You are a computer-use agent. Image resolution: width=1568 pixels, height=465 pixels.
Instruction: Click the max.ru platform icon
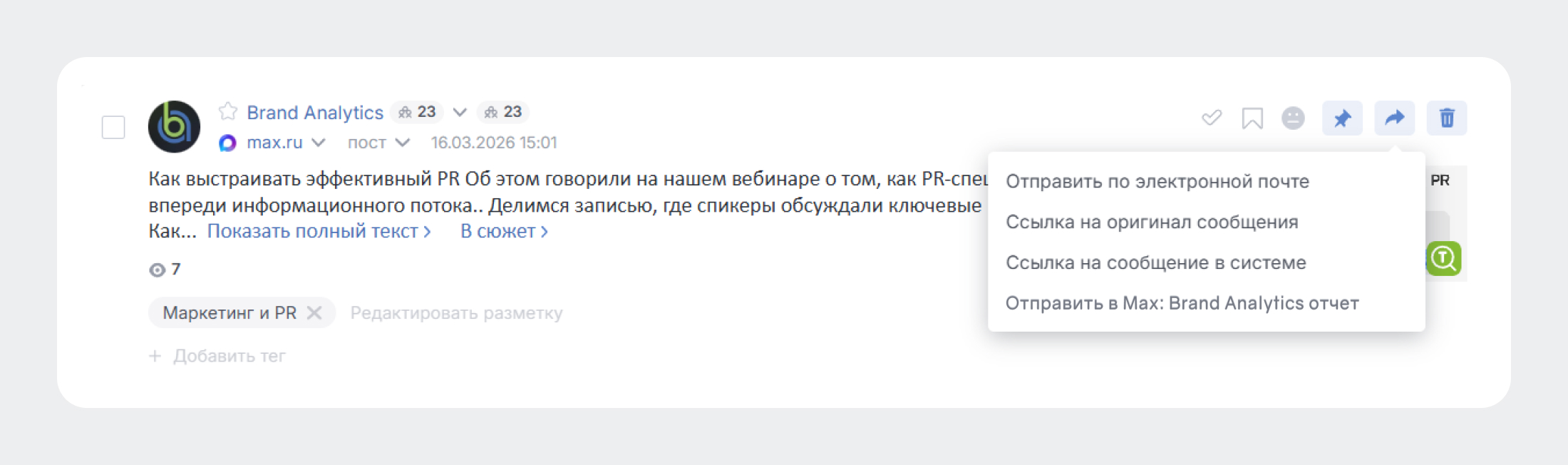(x=228, y=143)
